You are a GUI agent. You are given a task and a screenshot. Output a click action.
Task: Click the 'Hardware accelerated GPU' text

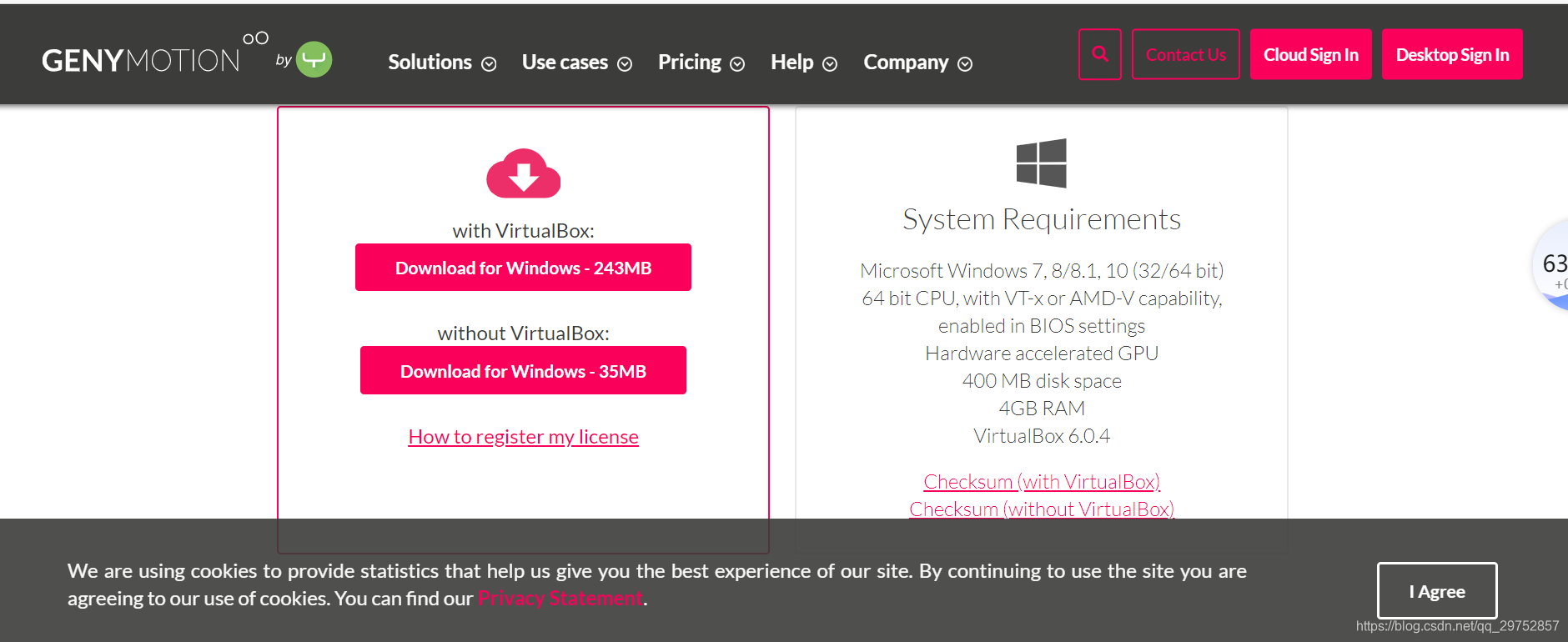[x=1042, y=354]
